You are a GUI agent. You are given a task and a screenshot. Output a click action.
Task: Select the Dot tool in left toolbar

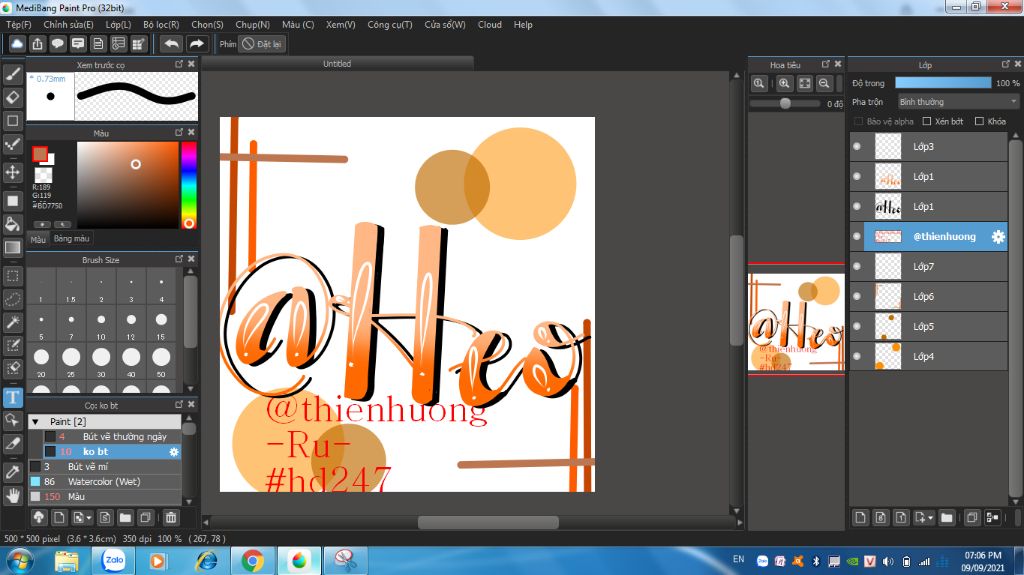pos(12,144)
